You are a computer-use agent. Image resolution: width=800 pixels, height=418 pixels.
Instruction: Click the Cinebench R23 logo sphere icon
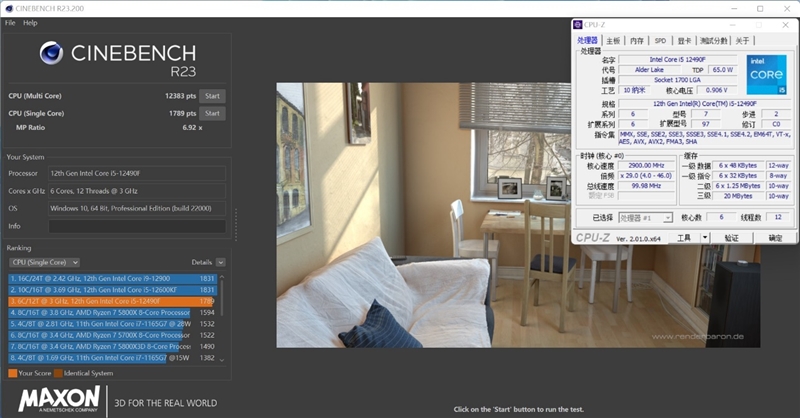(52, 57)
